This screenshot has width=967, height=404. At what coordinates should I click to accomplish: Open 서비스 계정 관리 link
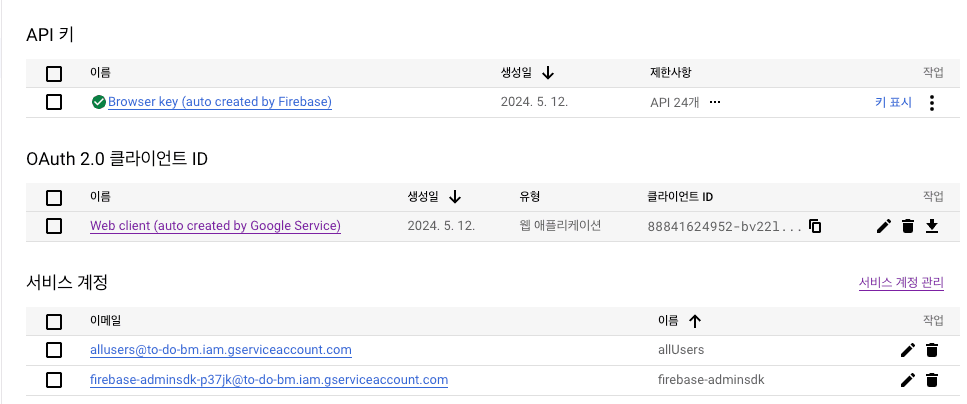[x=901, y=283]
